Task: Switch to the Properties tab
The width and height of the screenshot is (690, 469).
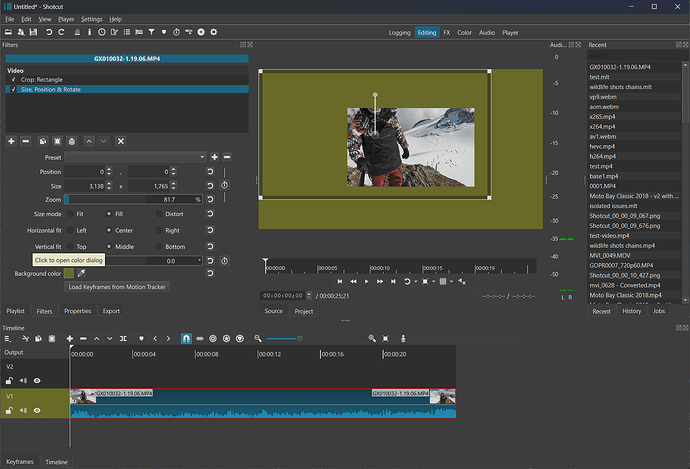Action: 77,311
